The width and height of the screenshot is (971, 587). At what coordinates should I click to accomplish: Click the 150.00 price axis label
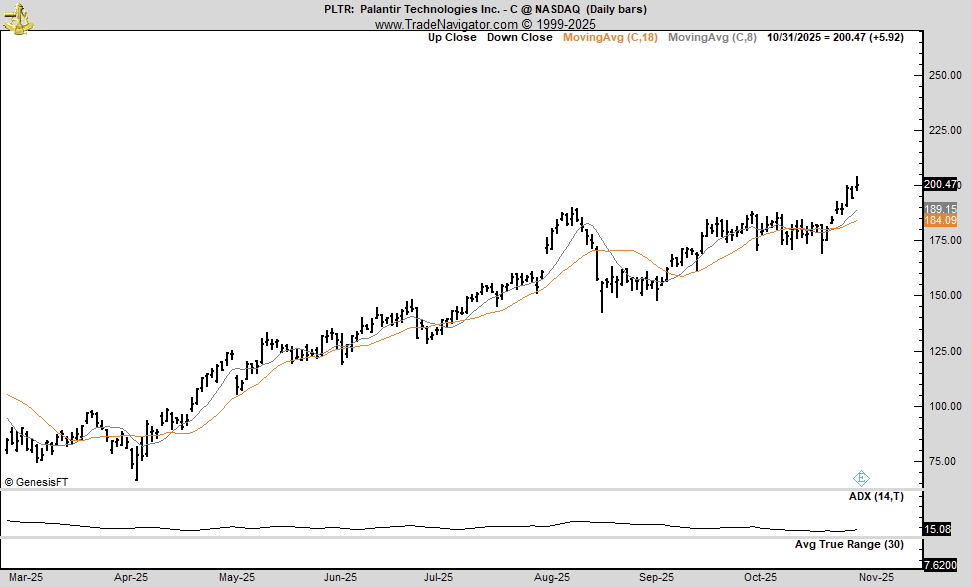[945, 295]
